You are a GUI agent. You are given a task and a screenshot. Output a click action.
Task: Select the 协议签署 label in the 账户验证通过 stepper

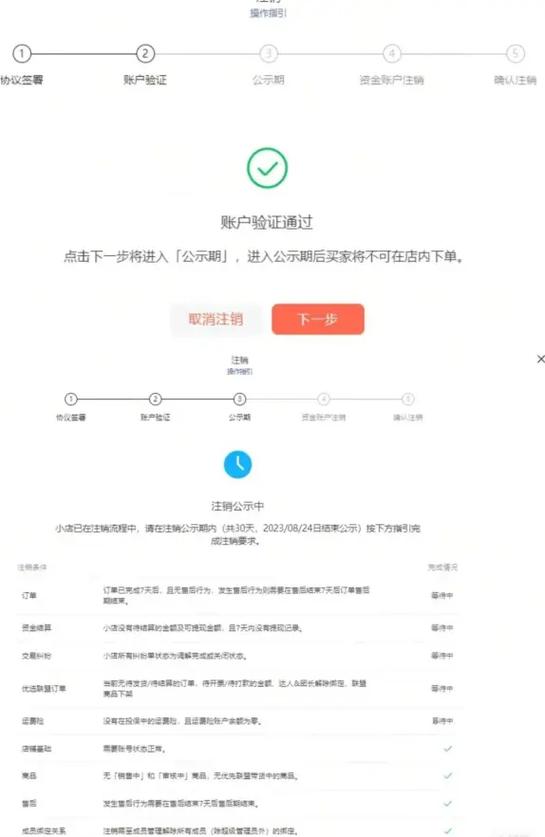(x=21, y=80)
